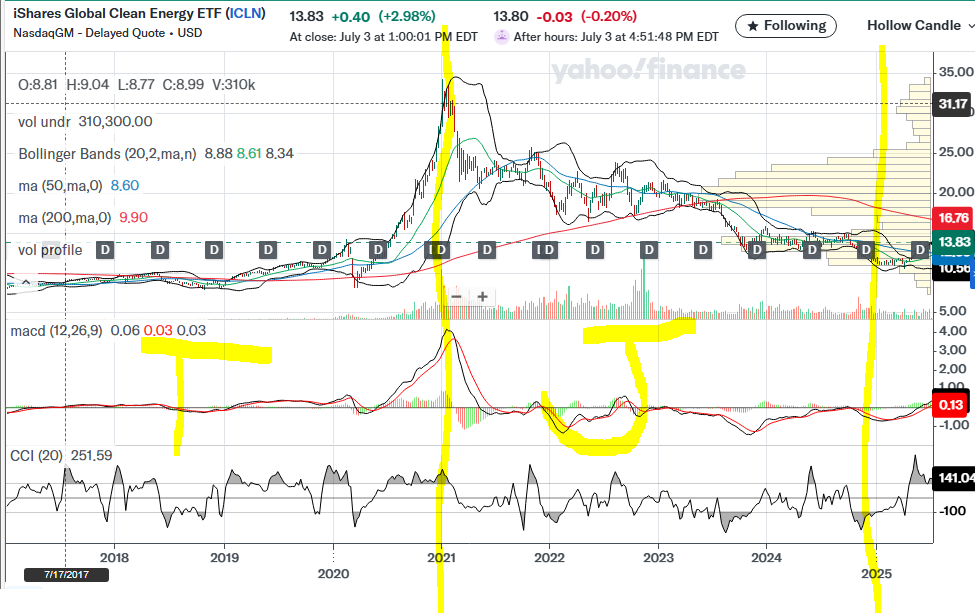Click the red 16.76 moving average price tag
The image size is (975, 613).
click(x=953, y=218)
